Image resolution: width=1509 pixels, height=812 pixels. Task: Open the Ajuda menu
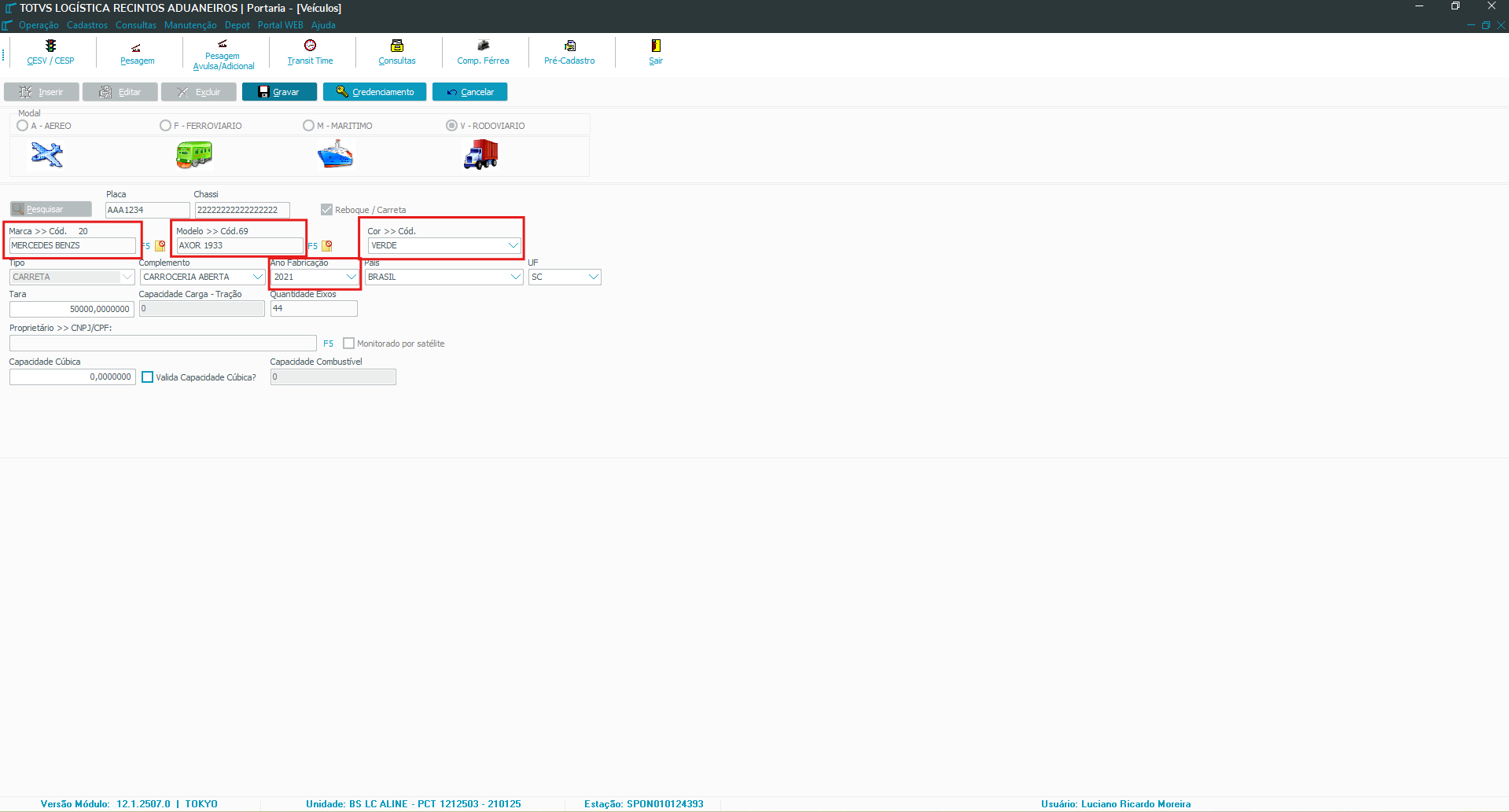coord(323,25)
